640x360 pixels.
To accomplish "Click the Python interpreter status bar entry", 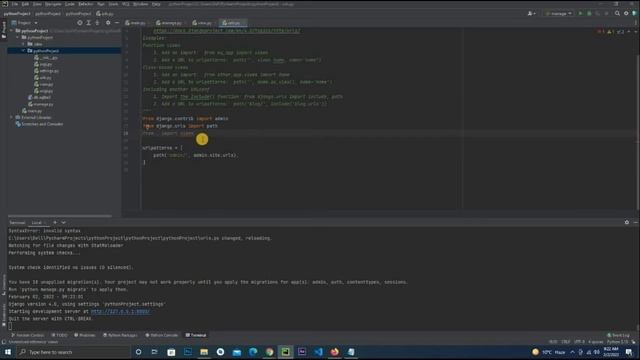I will [618, 342].
